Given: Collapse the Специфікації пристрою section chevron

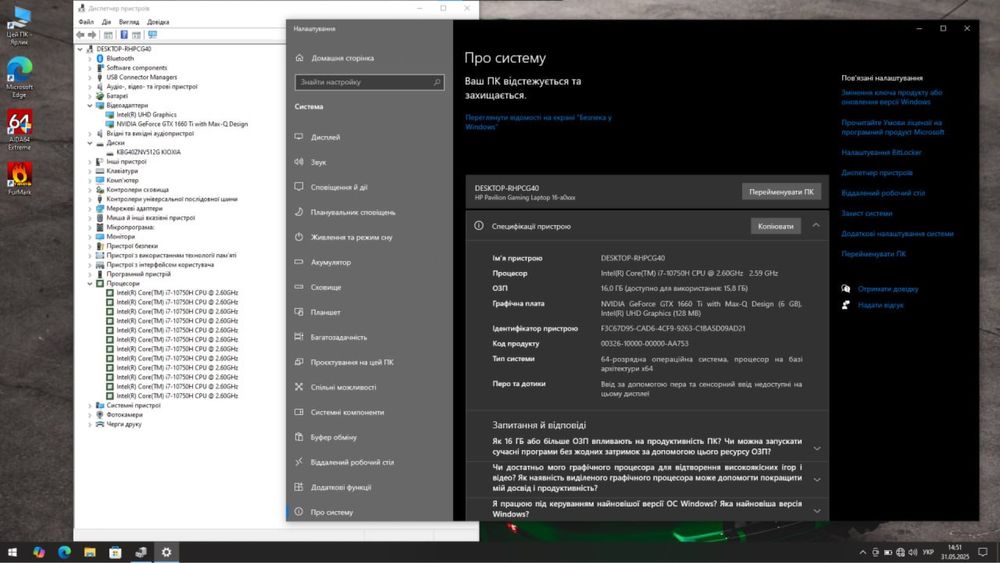Looking at the screenshot, I should point(816,226).
